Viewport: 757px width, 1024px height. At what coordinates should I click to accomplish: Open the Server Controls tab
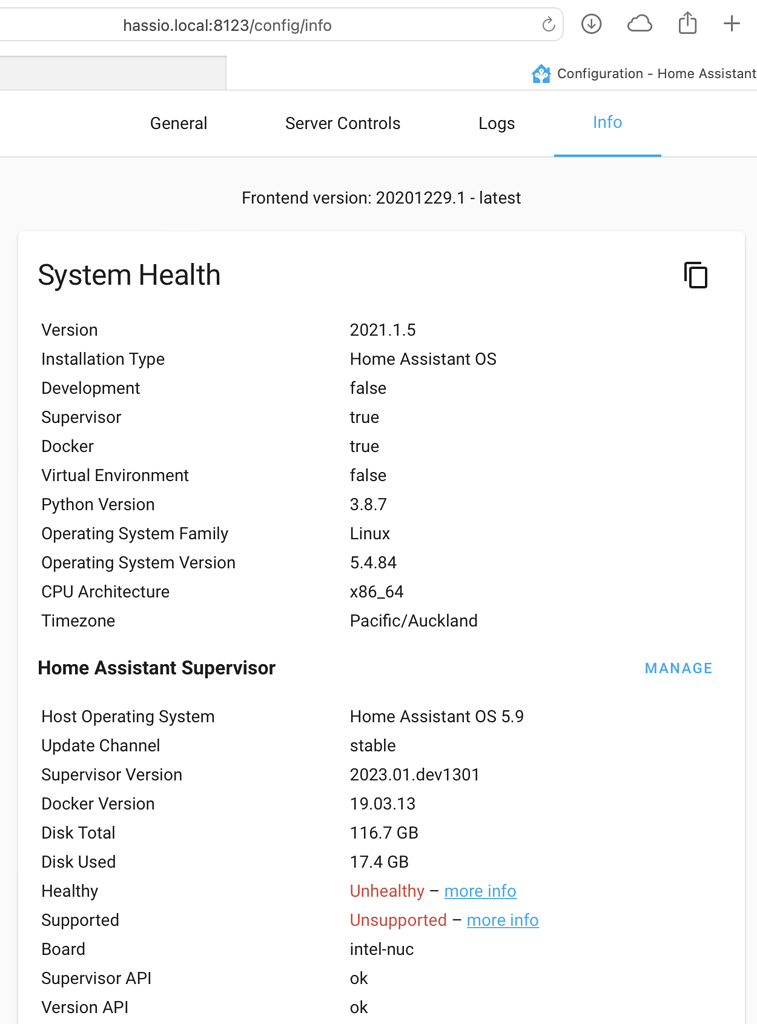pyautogui.click(x=342, y=123)
